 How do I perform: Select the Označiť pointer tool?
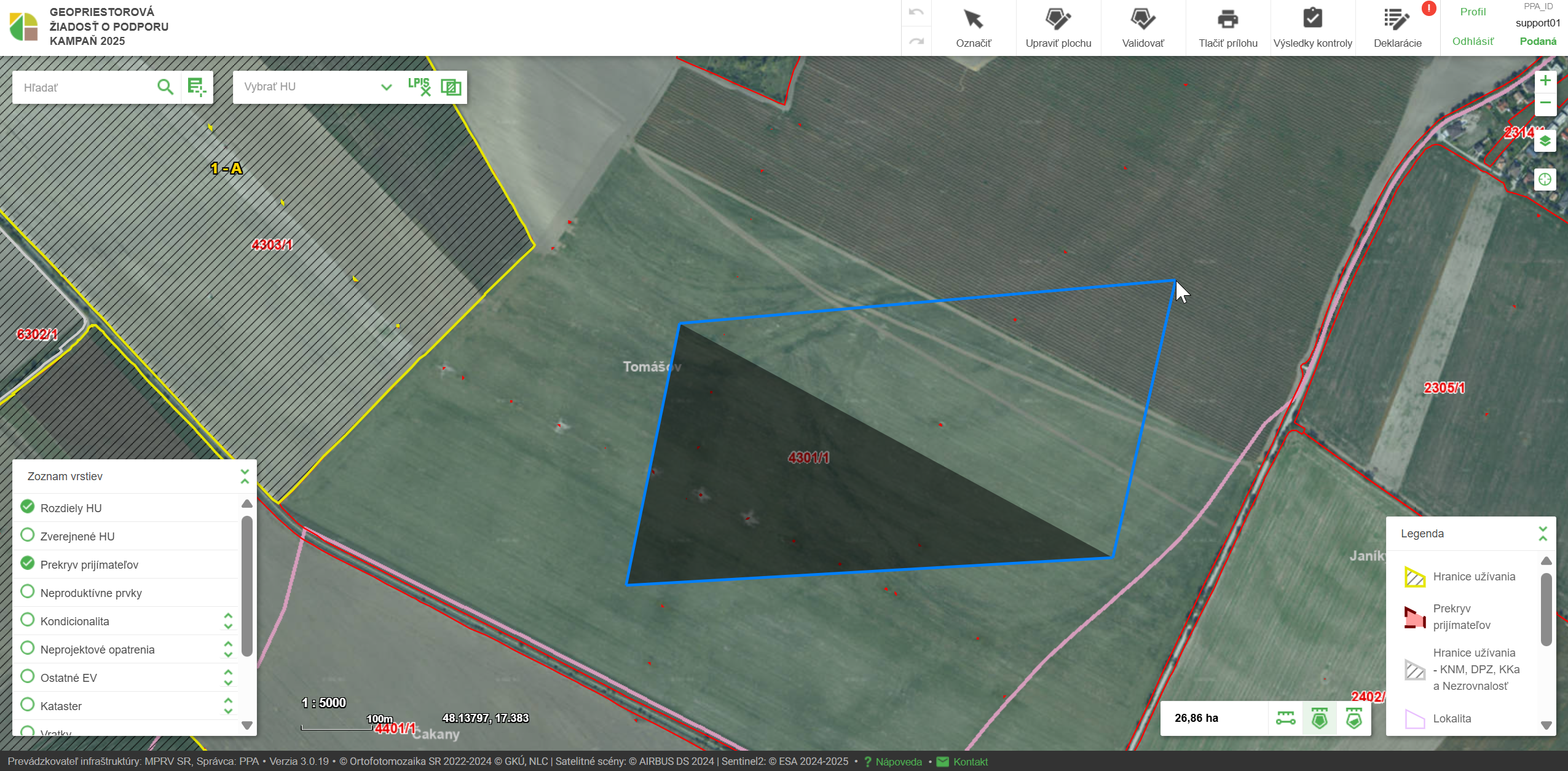point(973,28)
